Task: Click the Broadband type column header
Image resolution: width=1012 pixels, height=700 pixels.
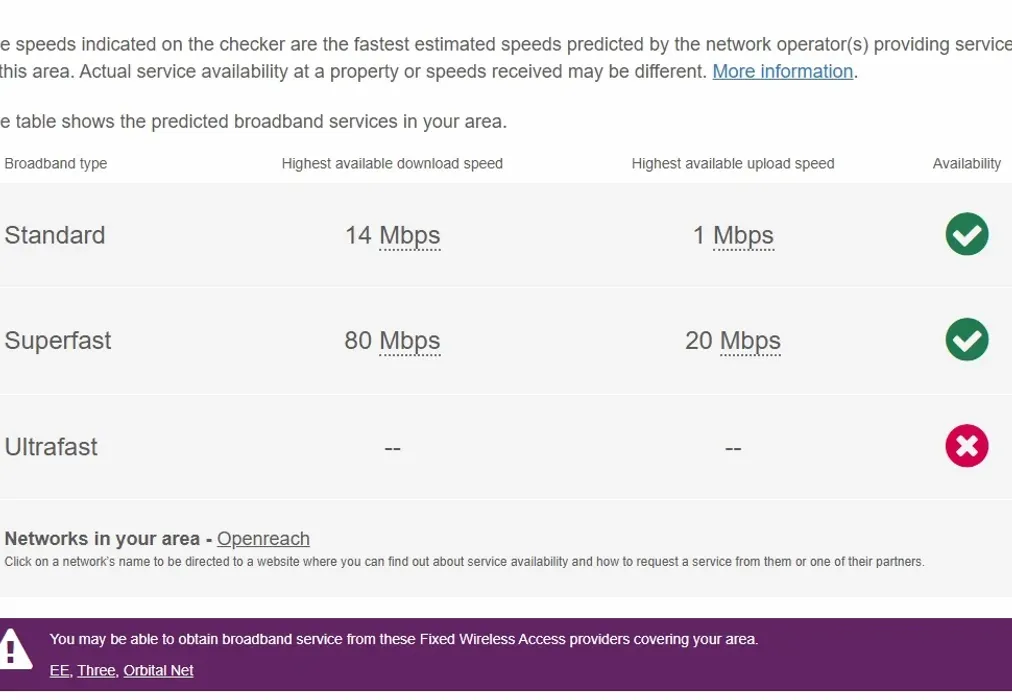Action: click(56, 163)
